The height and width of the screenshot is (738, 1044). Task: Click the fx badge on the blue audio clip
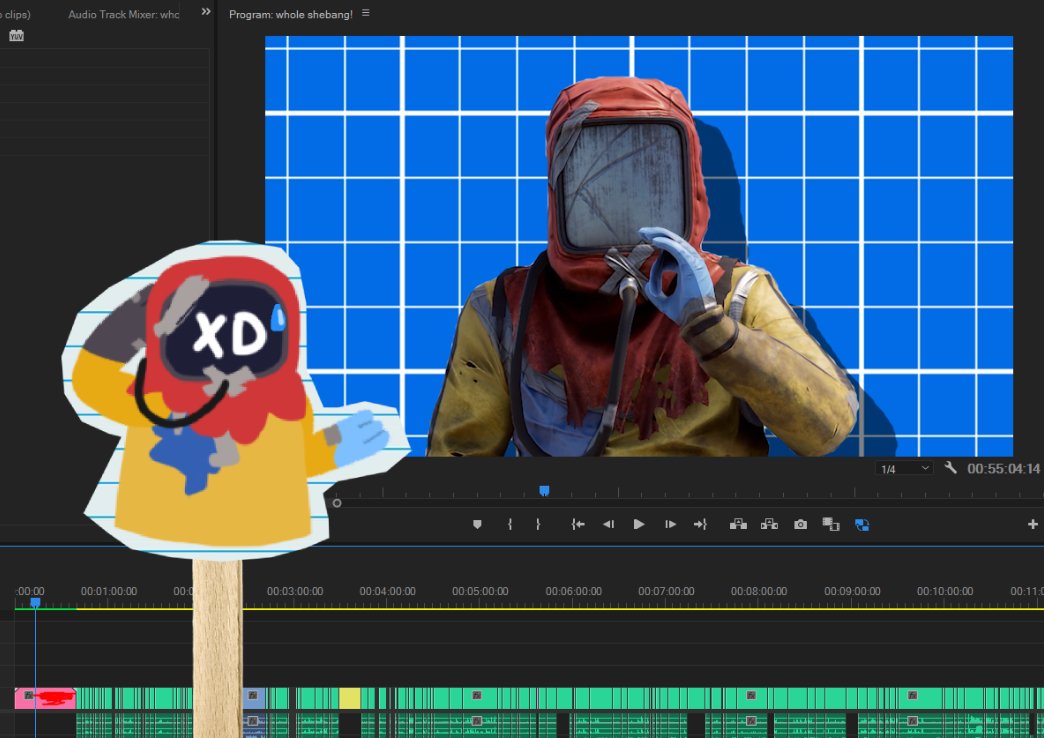pyautogui.click(x=252, y=721)
